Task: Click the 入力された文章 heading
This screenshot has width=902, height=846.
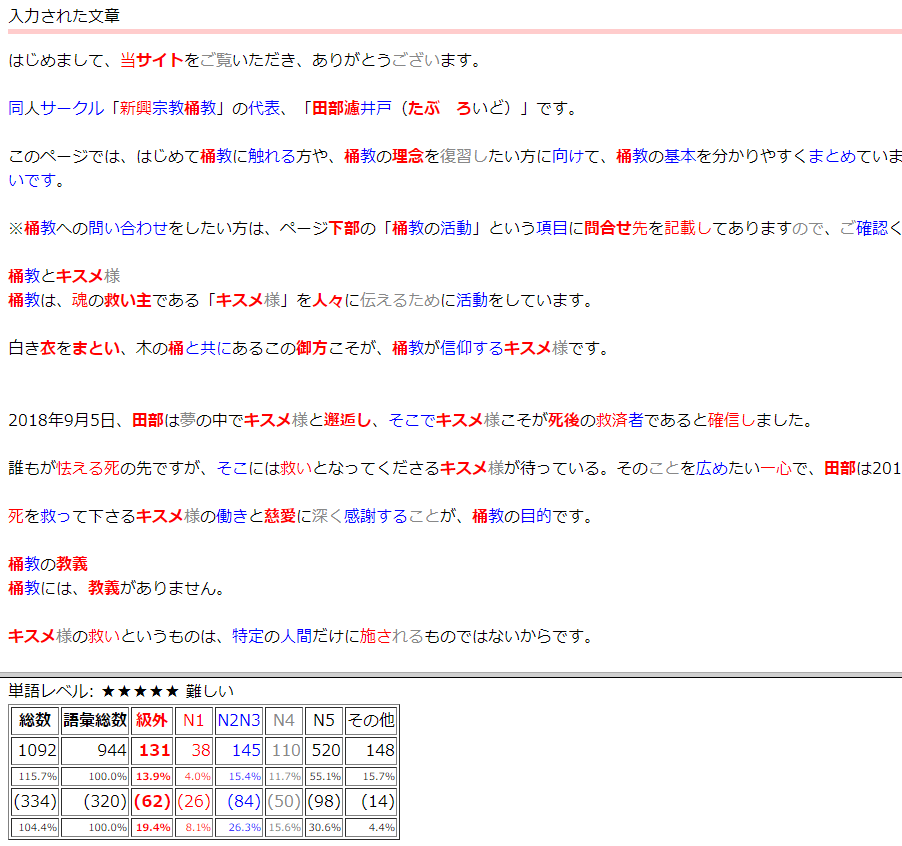Action: click(x=64, y=16)
